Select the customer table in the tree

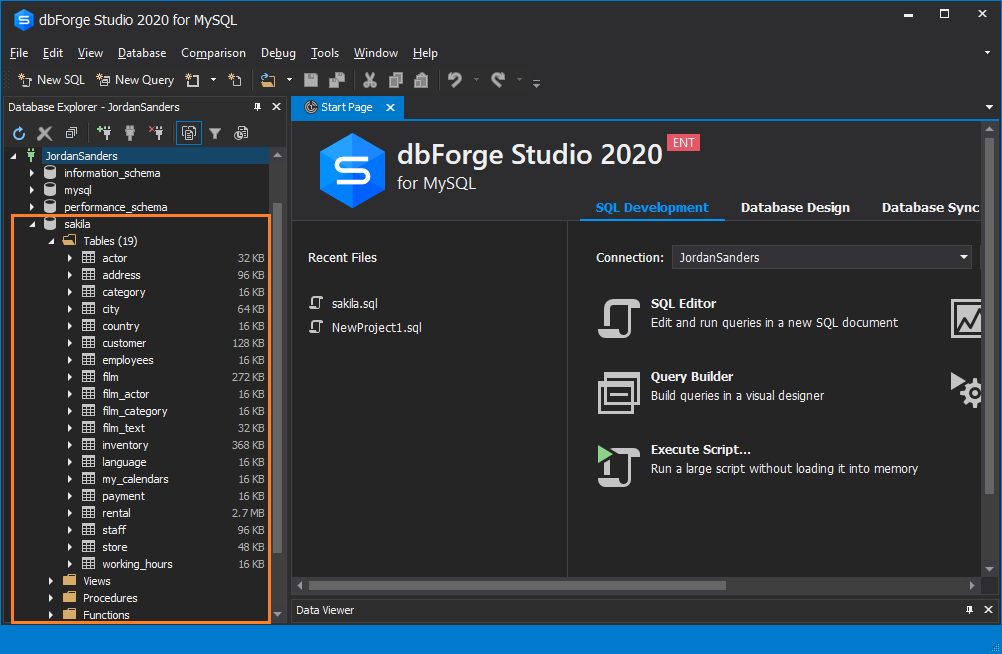coord(124,343)
